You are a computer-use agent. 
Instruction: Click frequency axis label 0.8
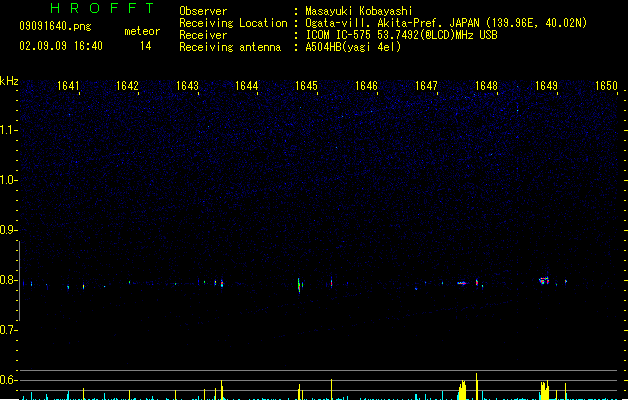8,280
